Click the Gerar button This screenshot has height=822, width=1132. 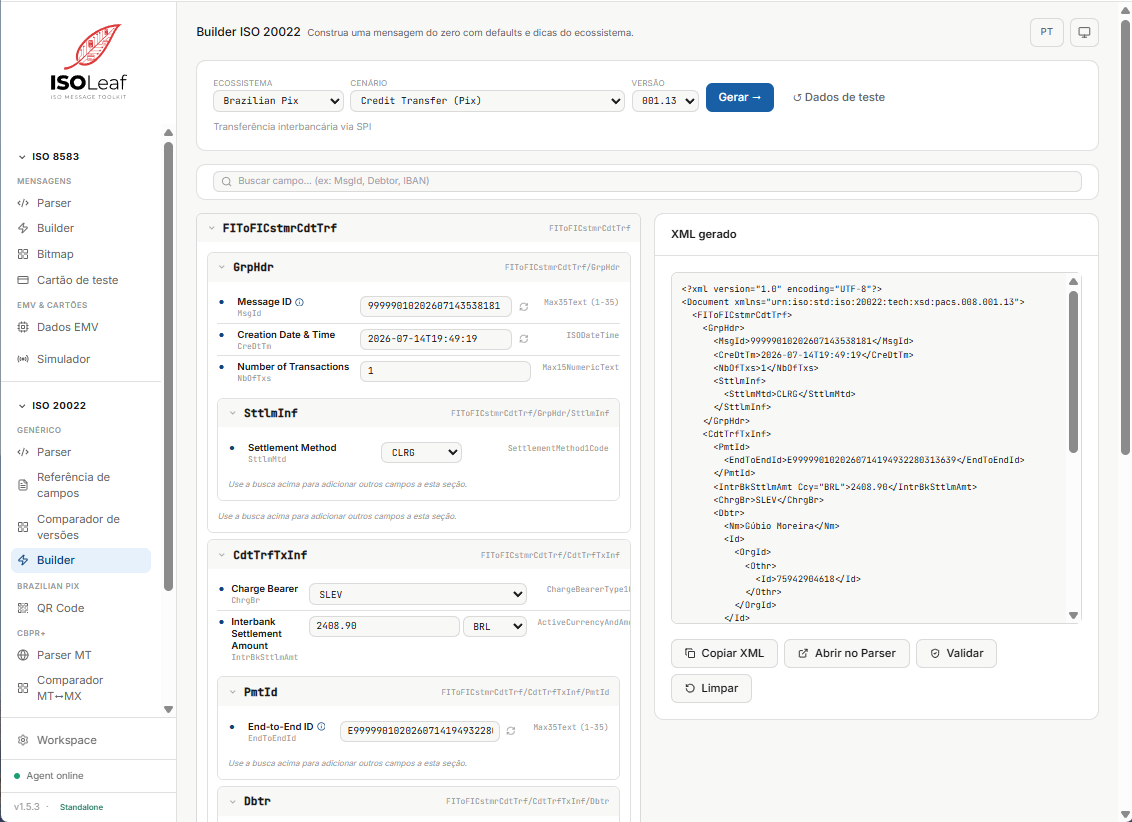(739, 97)
